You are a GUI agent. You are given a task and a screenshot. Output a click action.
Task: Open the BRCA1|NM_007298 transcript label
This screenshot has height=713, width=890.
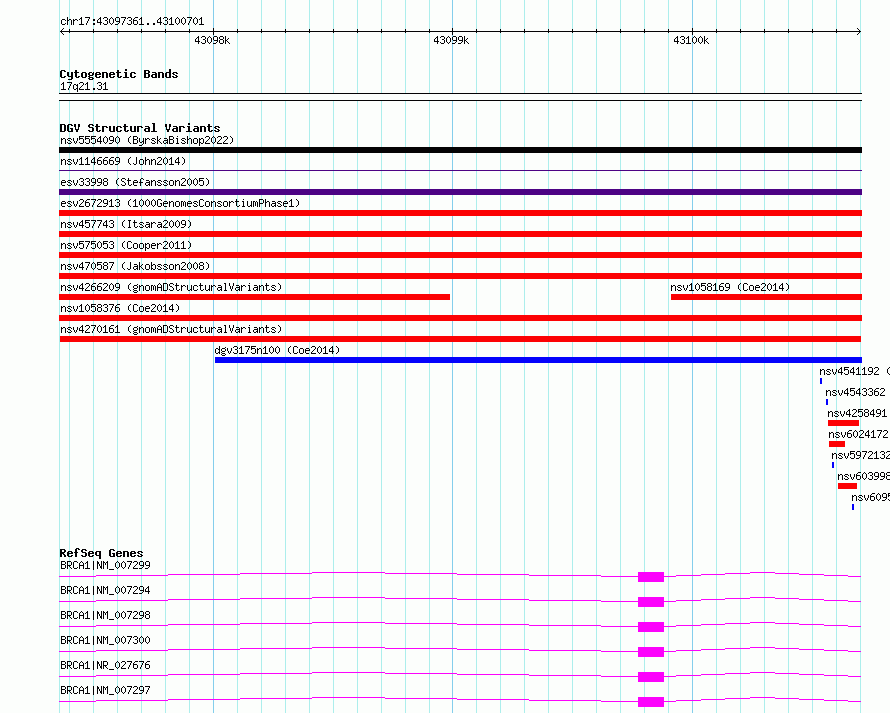point(106,615)
